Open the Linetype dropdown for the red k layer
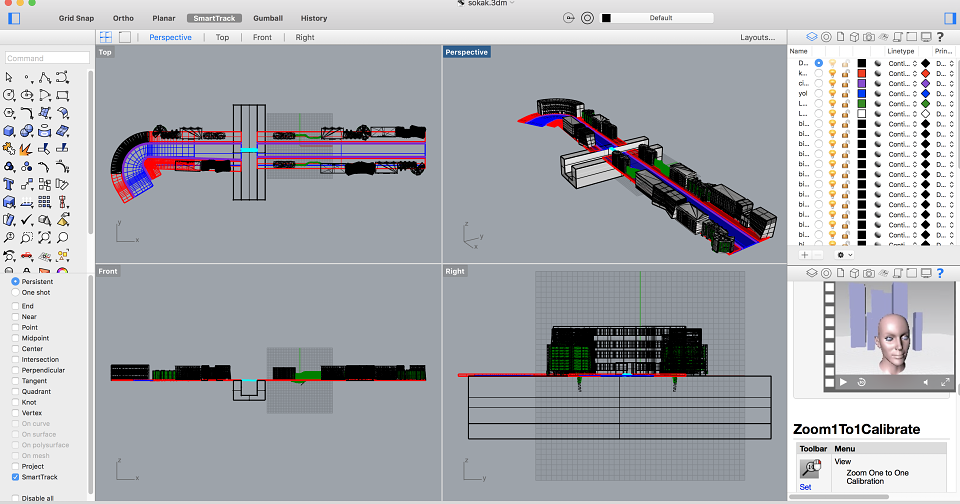960x504 pixels. [x=902, y=73]
